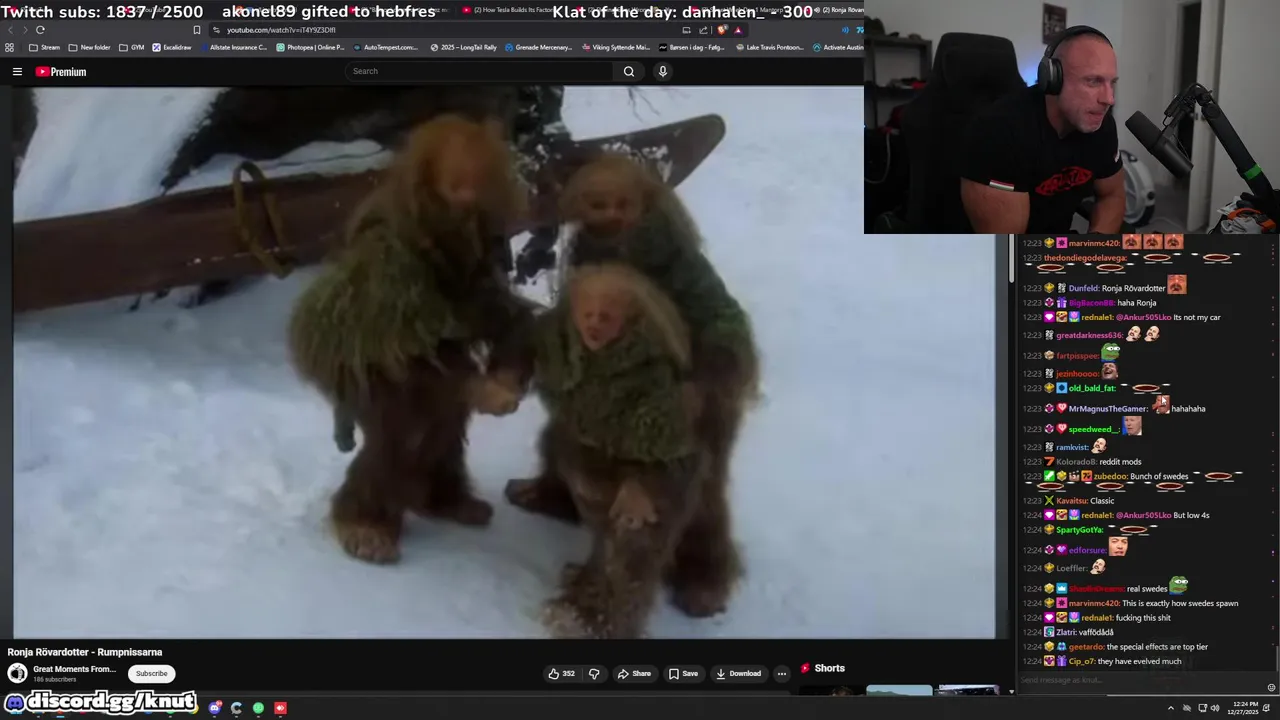Viewport: 1280px width, 720px height.
Task: Open the Shorts section heading
Action: (x=822, y=668)
